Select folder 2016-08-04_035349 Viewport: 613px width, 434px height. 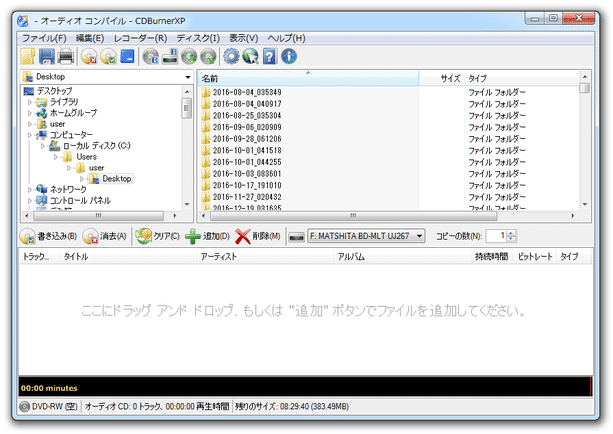pos(247,92)
